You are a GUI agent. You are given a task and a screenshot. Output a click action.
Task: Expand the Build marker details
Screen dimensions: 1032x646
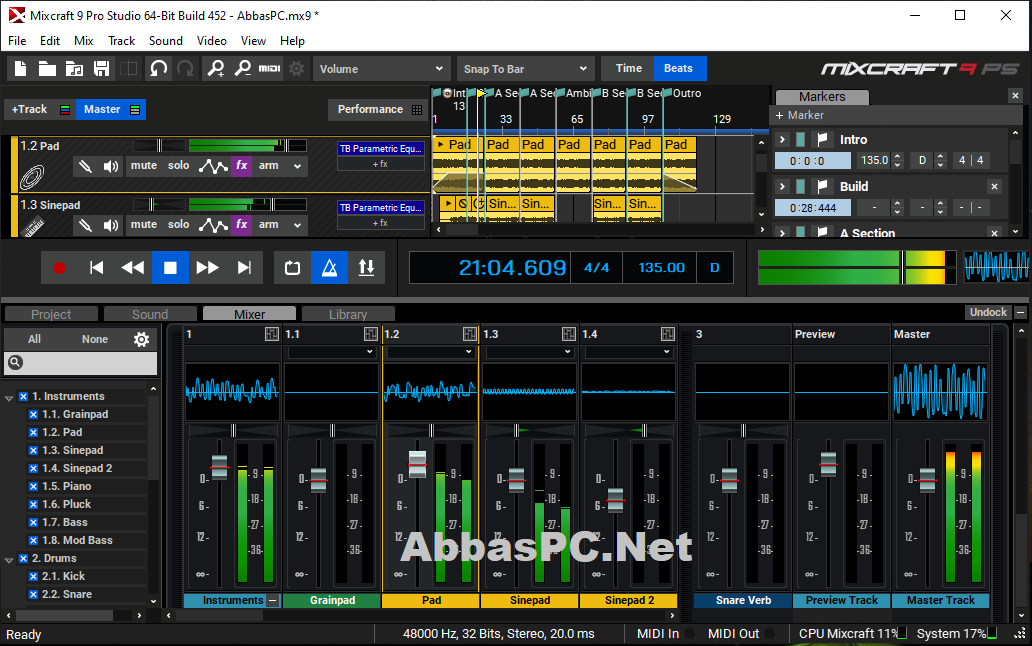coord(782,186)
